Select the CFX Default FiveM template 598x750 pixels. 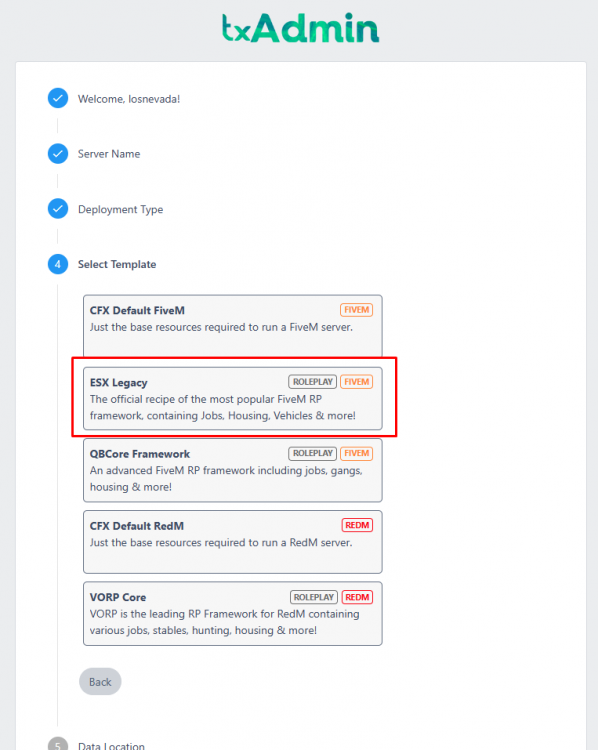[233, 326]
